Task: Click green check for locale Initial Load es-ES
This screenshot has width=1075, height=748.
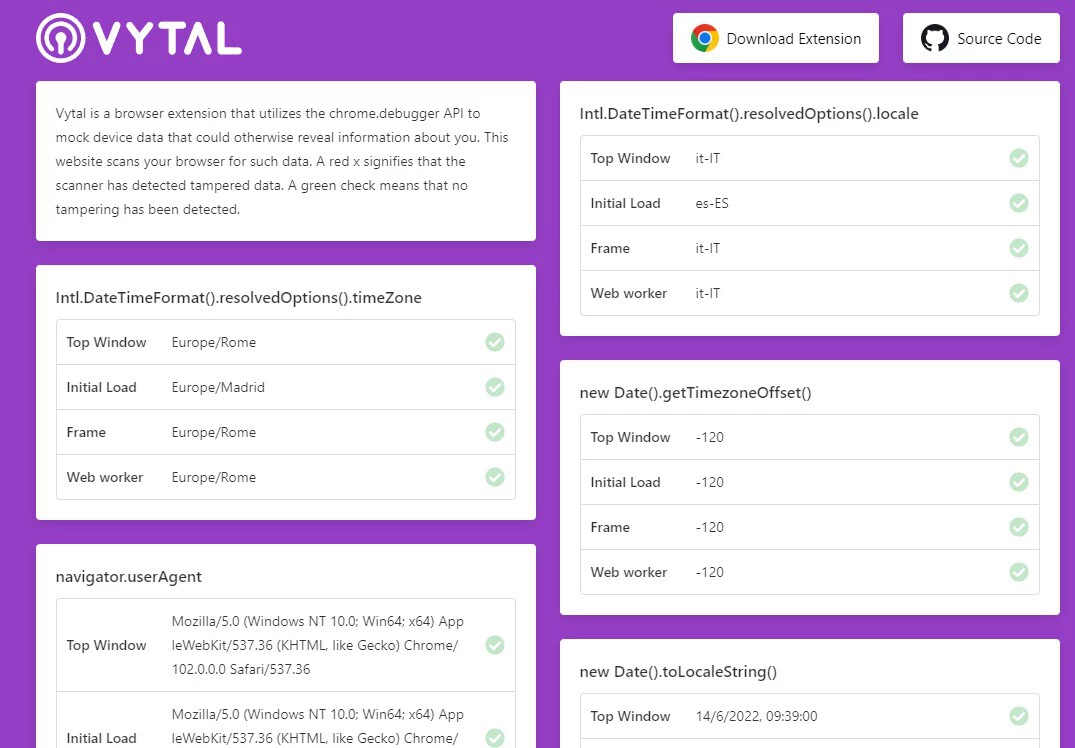Action: coord(1019,203)
